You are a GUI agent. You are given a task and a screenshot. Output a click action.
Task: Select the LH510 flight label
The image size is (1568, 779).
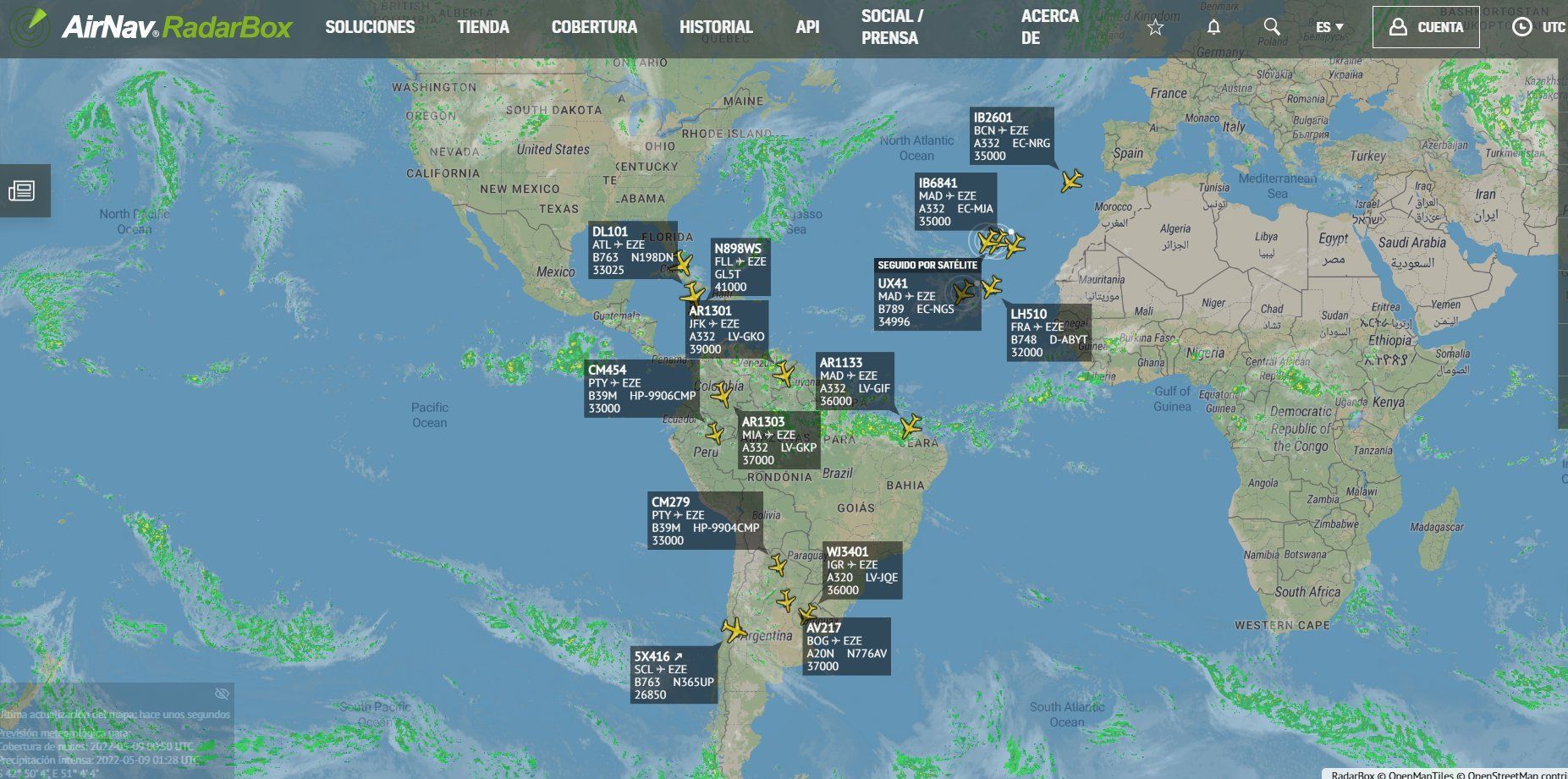(1048, 332)
